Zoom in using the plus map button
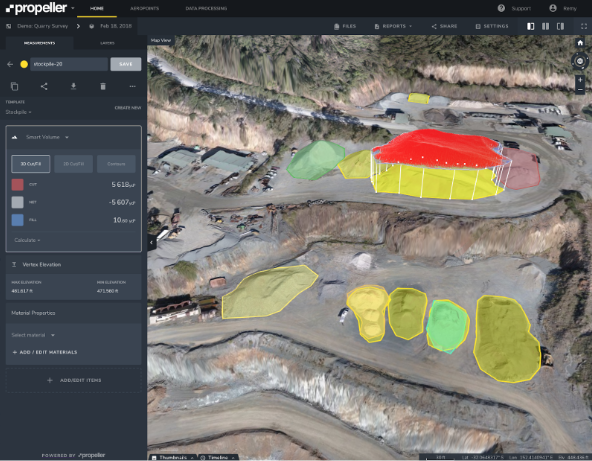This screenshot has width=592, height=461. point(580,80)
